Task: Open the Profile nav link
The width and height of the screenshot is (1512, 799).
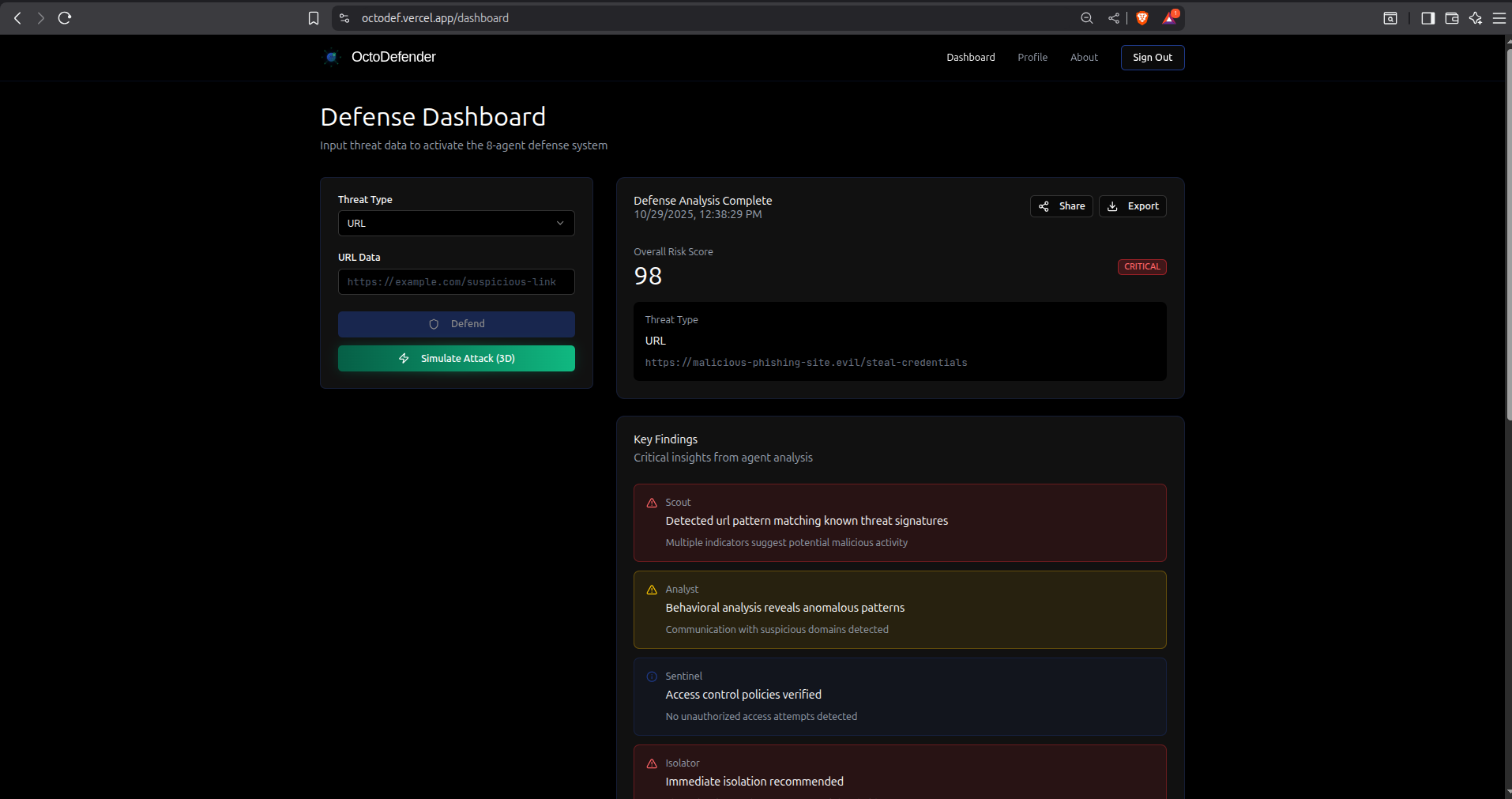Action: click(x=1032, y=58)
